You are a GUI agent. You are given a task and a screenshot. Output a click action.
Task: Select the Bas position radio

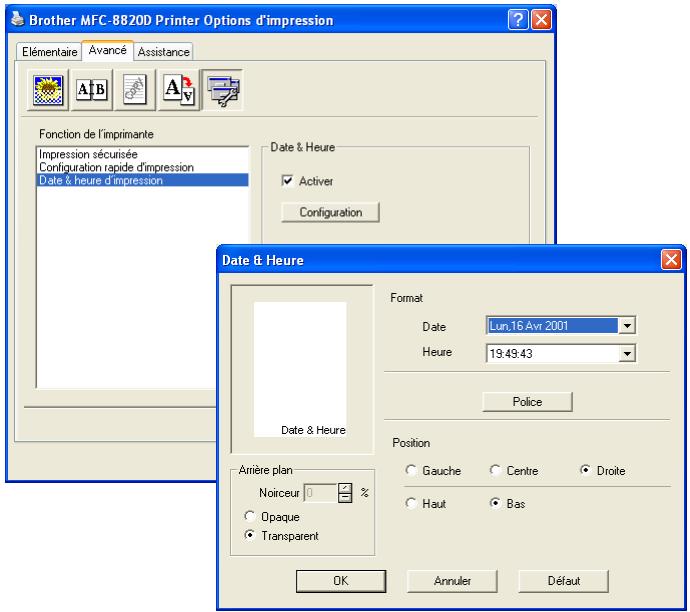495,503
